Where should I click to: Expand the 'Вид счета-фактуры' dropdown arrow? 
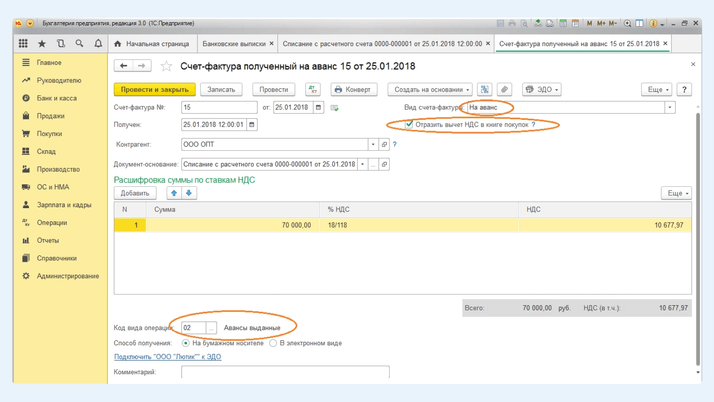click(x=670, y=107)
